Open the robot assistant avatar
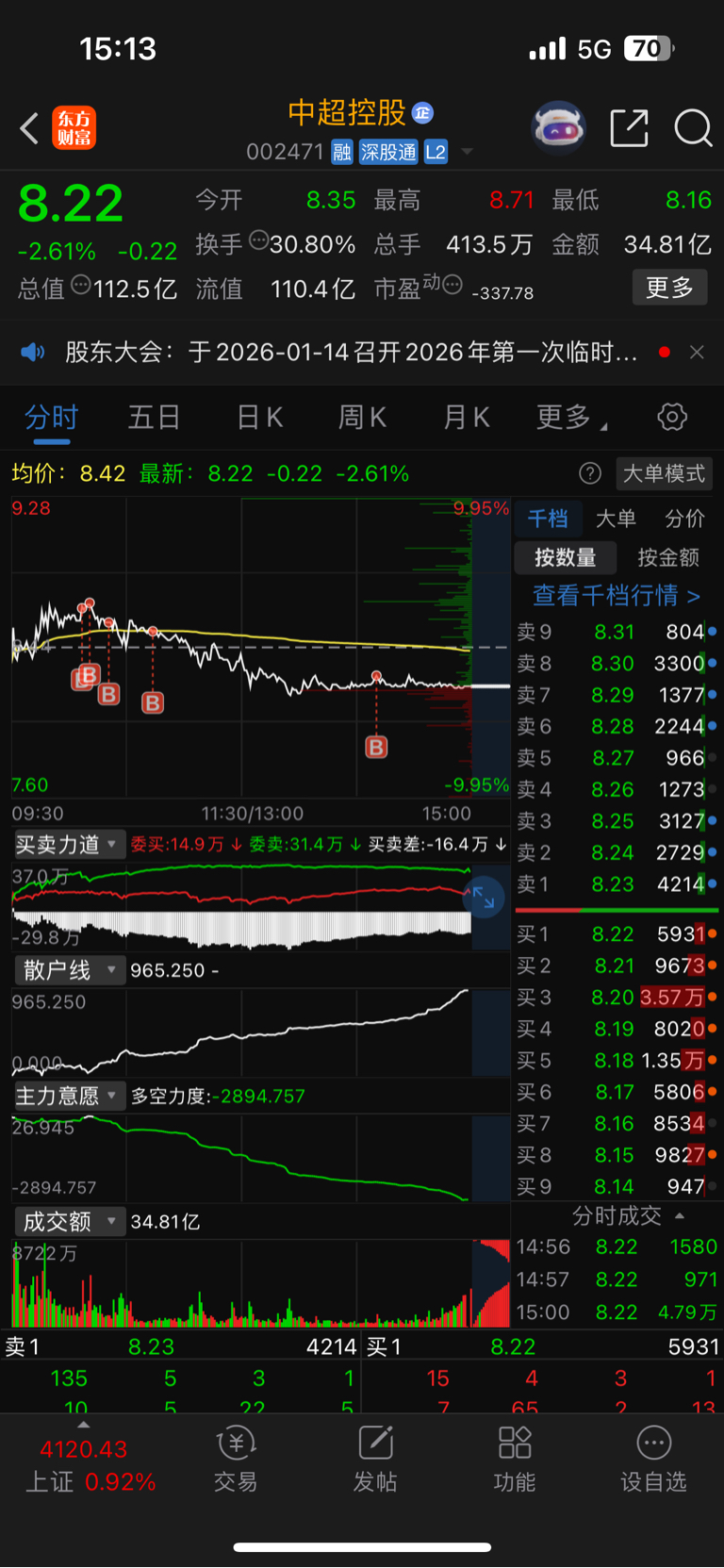 point(559,127)
